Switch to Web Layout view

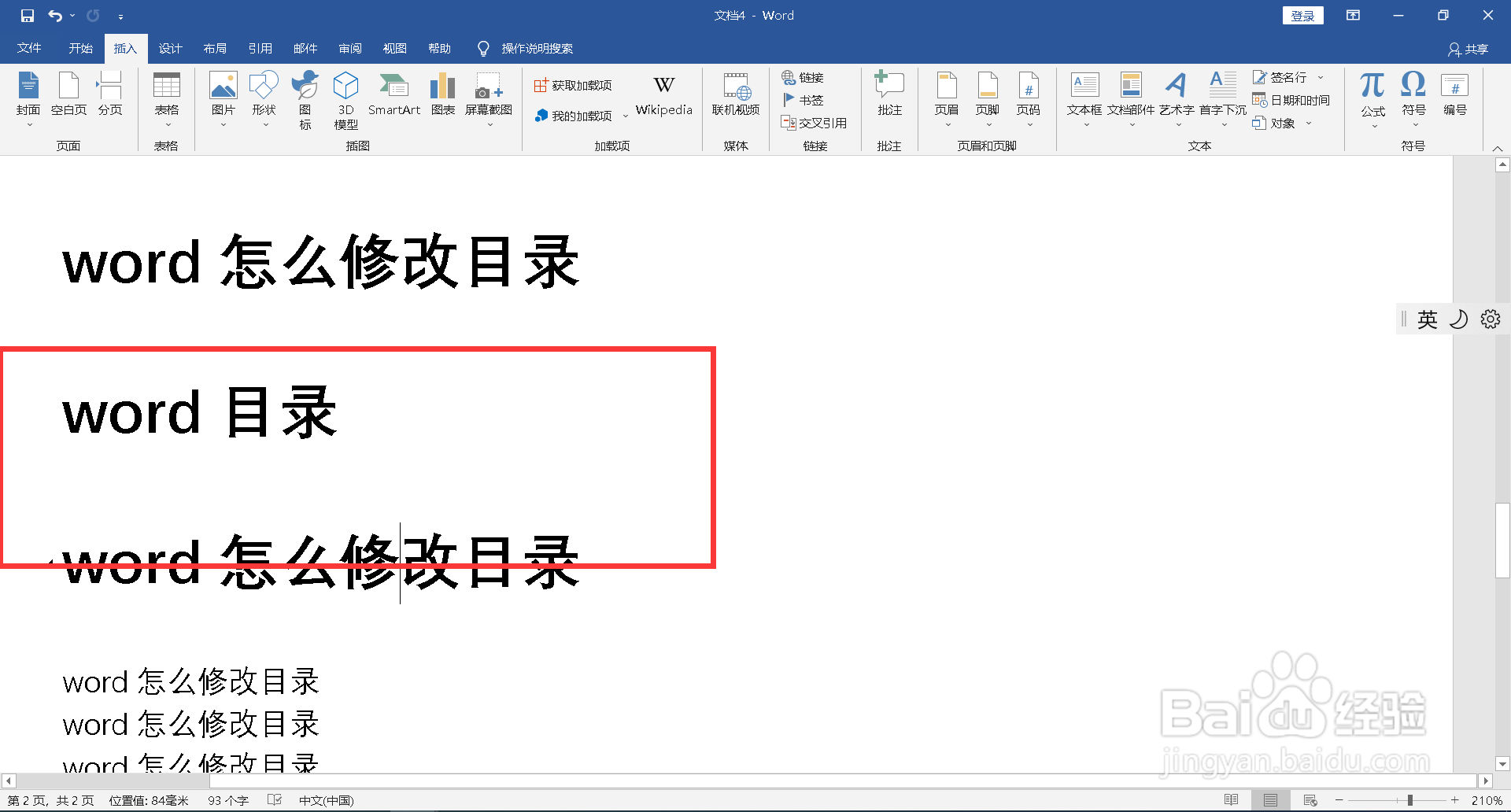tap(1310, 800)
